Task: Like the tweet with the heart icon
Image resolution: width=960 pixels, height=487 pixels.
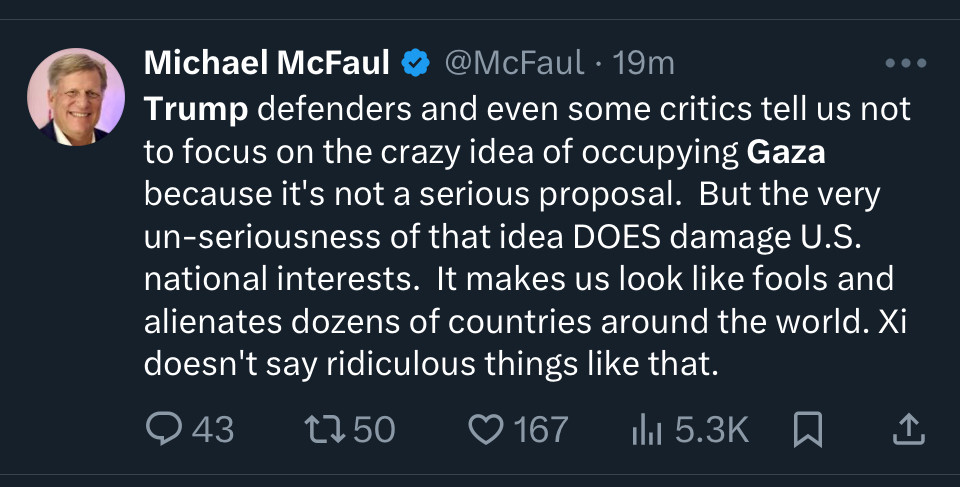Action: (486, 429)
